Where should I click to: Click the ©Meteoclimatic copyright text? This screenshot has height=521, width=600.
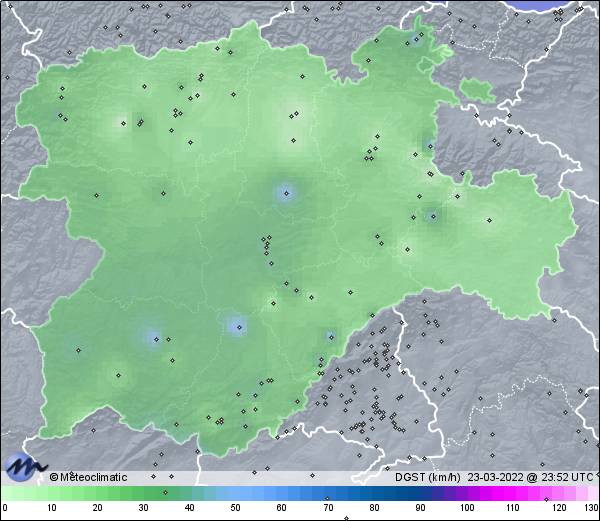[x=88, y=477]
